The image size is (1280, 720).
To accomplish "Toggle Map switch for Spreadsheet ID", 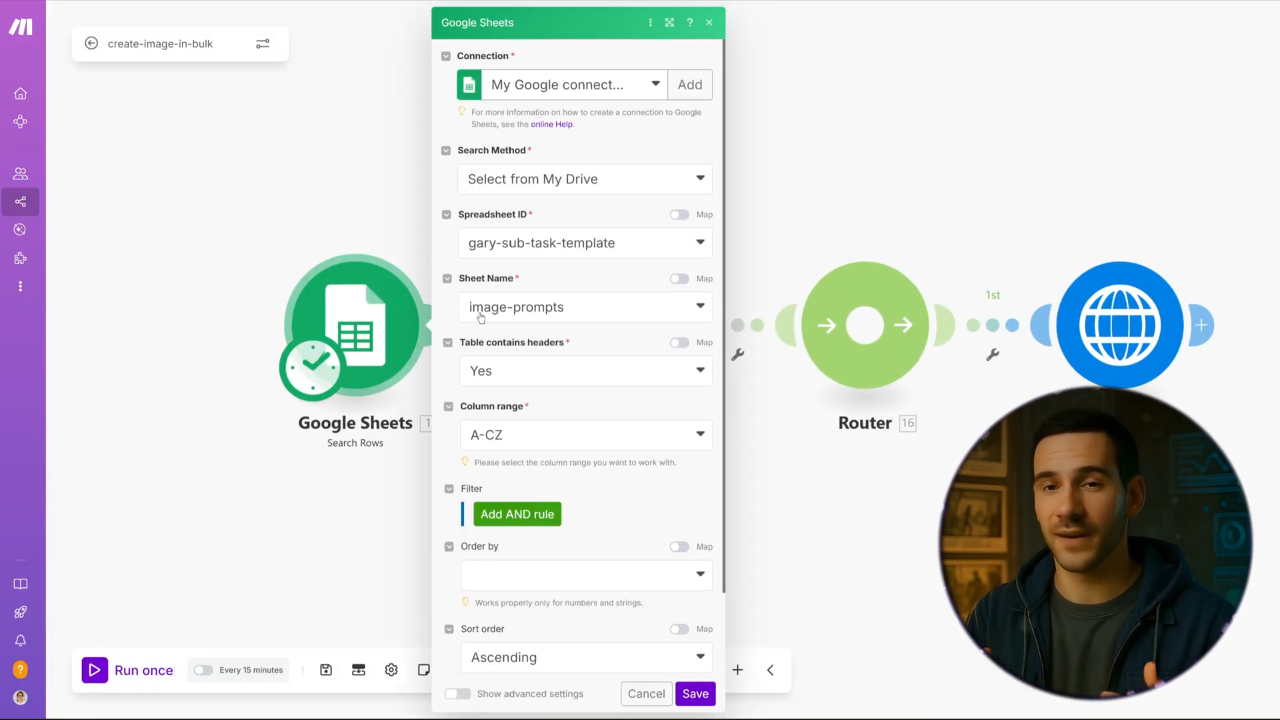I will click(x=680, y=214).
